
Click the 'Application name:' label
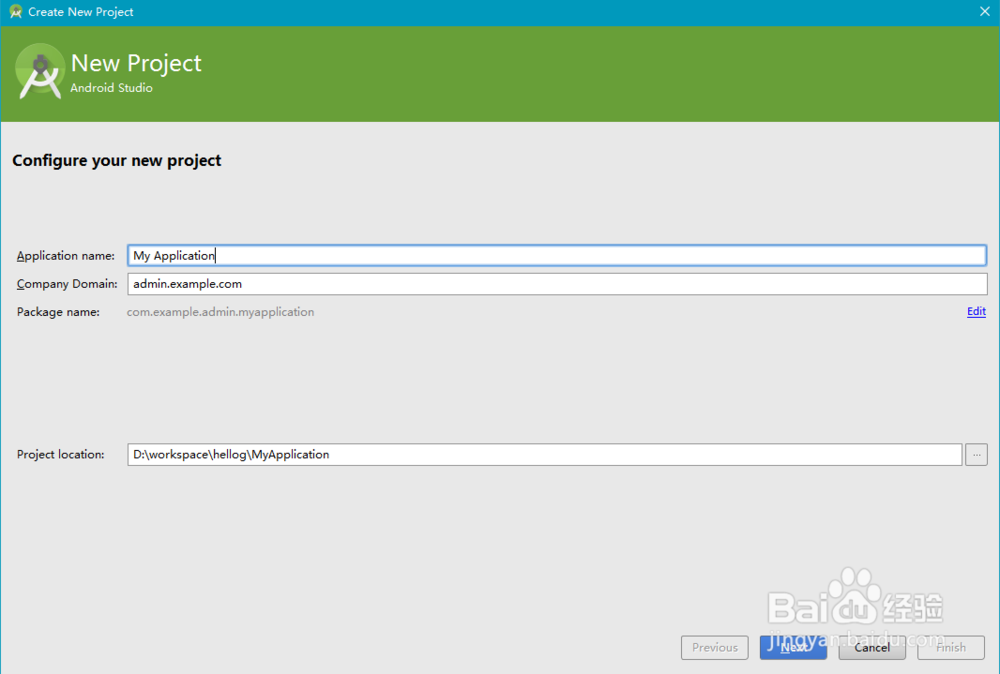pos(66,256)
